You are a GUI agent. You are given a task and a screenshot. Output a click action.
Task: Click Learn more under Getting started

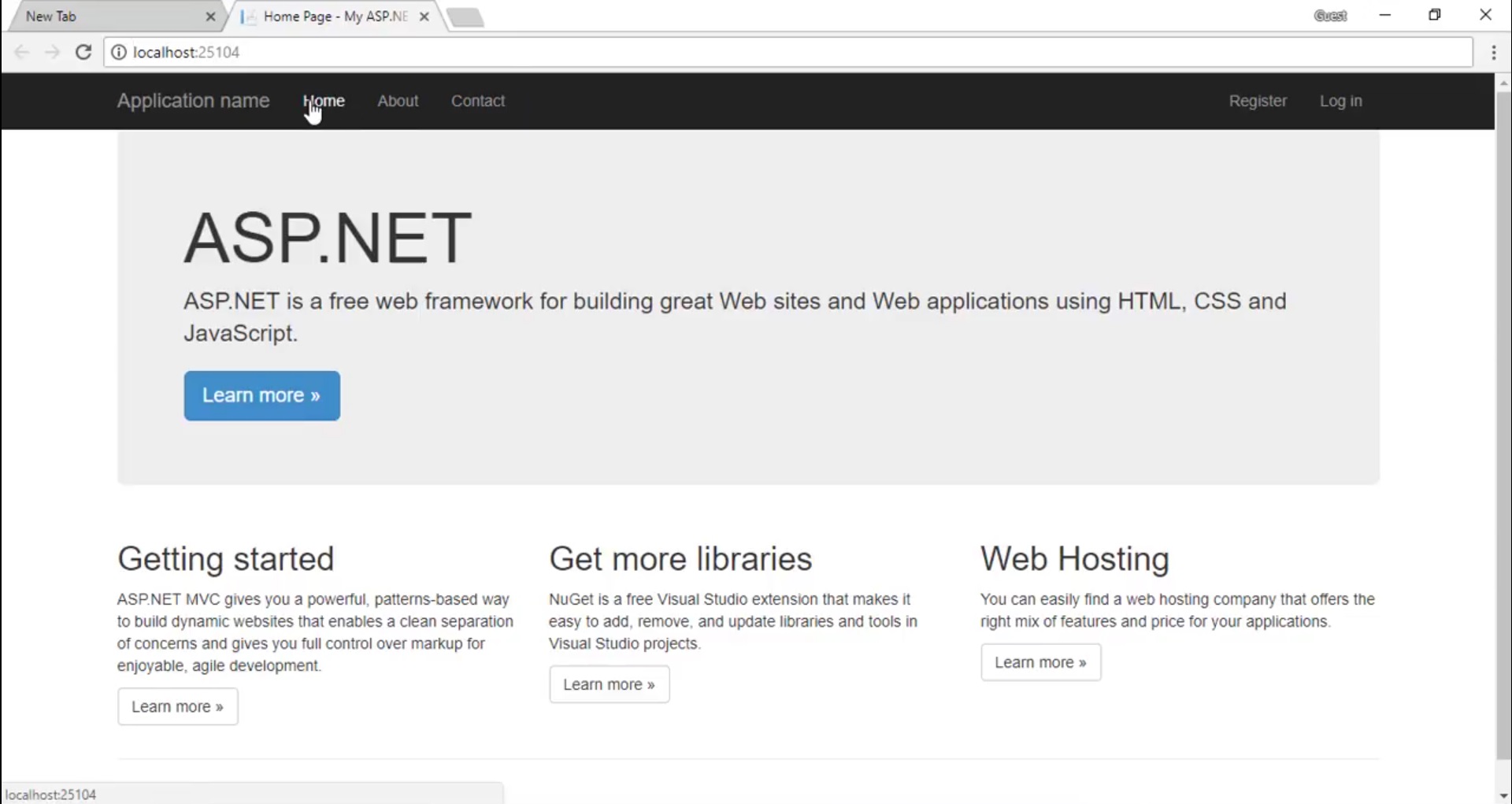pyautogui.click(x=176, y=706)
